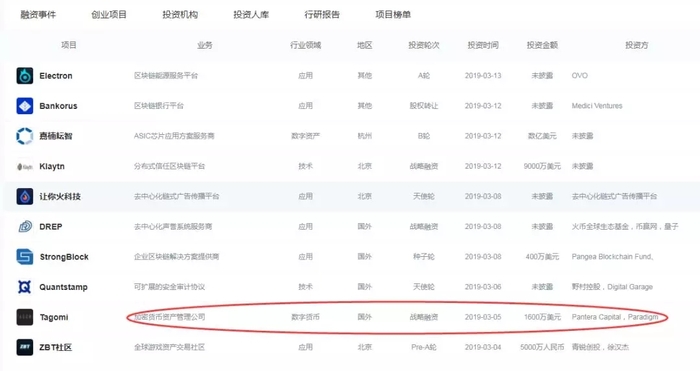This screenshot has width=700, height=371.
Task: Click the DREP project logo
Action: (25, 227)
